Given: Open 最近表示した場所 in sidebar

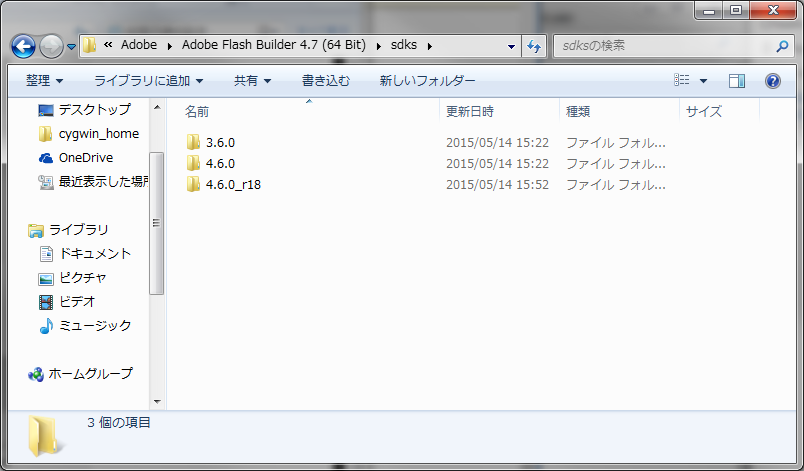Looking at the screenshot, I should 103,181.
